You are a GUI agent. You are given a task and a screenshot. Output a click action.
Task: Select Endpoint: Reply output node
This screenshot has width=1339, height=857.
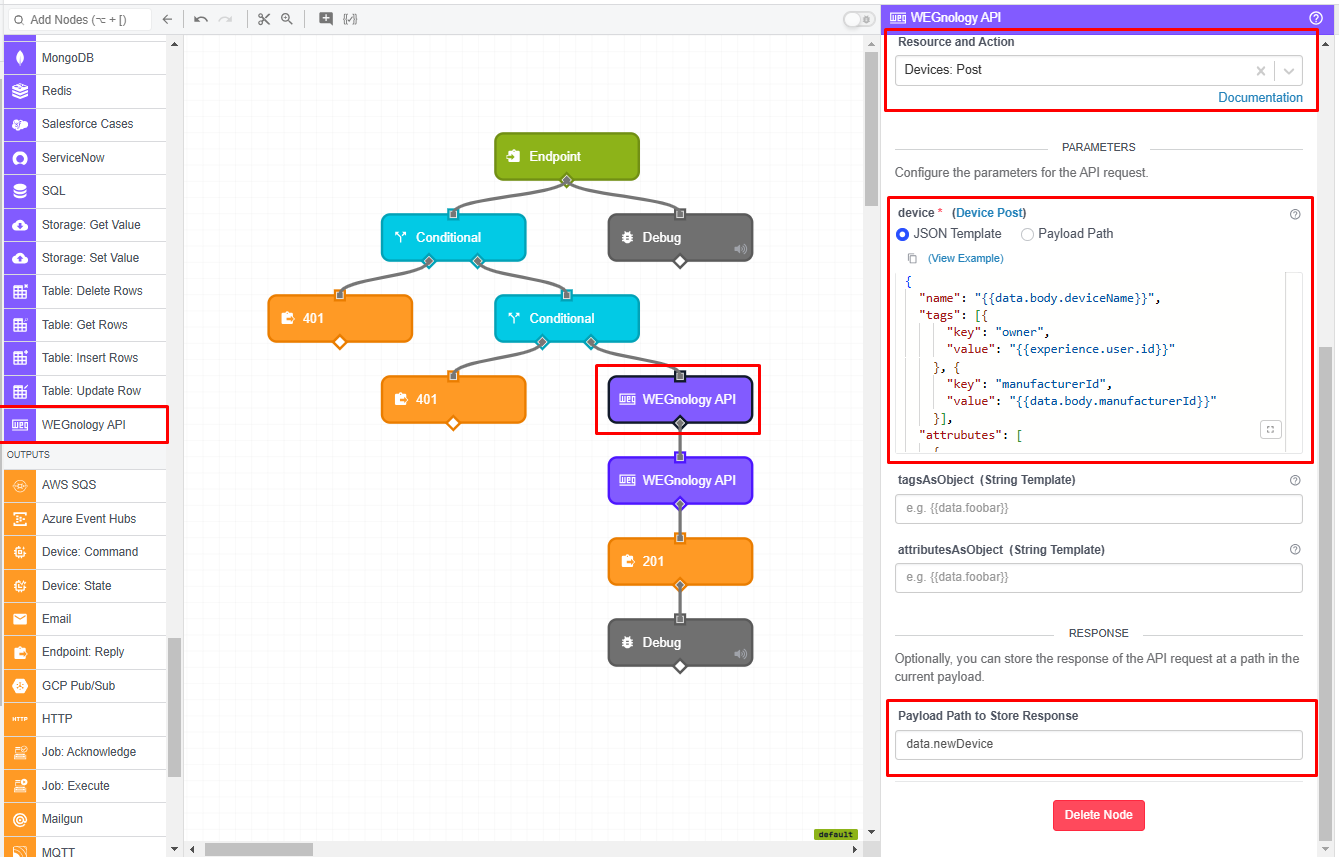84,652
